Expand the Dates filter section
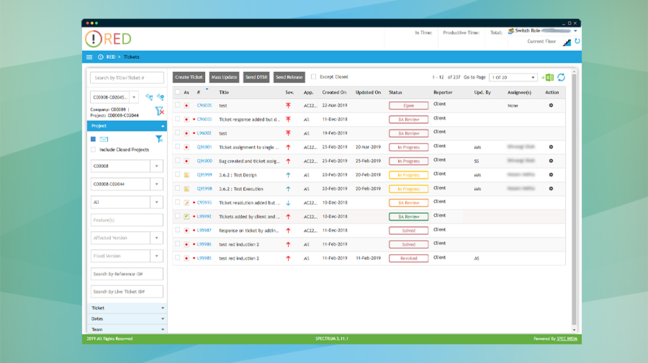This screenshot has width=648, height=363. [x=127, y=319]
